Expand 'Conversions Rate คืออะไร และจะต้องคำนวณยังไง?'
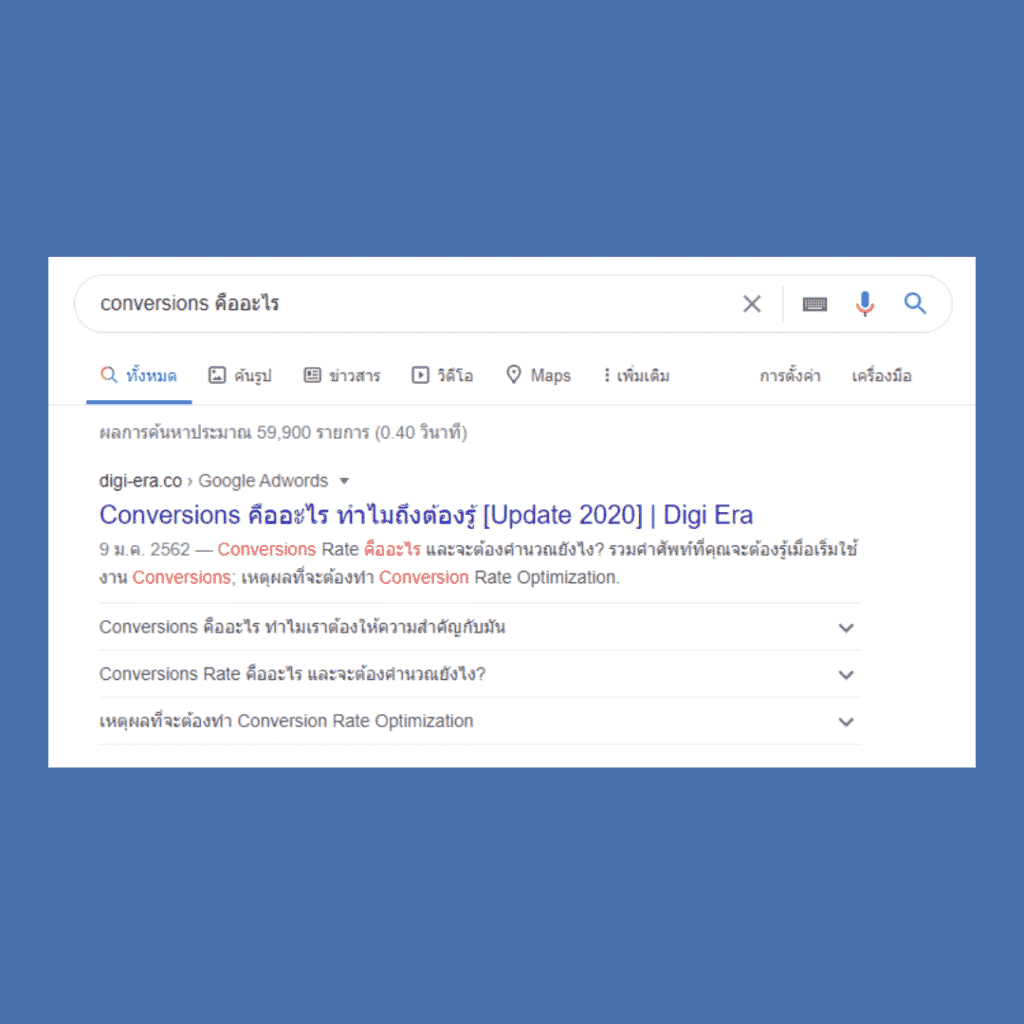1024x1024 pixels. [x=845, y=675]
